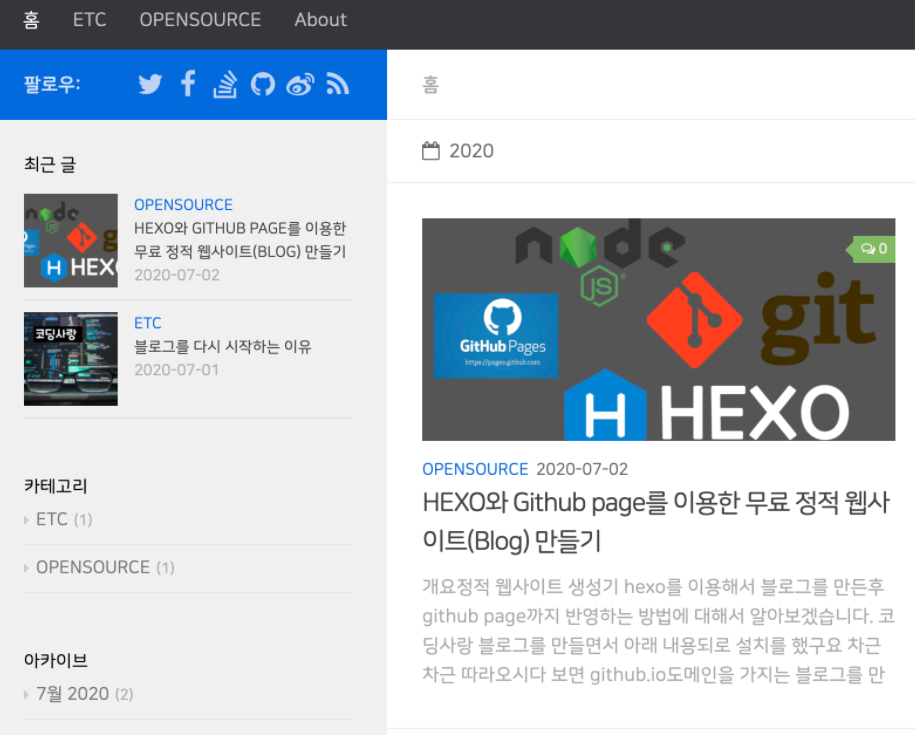Open recent post '블로그를 다시 시작하는 이유'
The image size is (915, 735).
click(223, 346)
